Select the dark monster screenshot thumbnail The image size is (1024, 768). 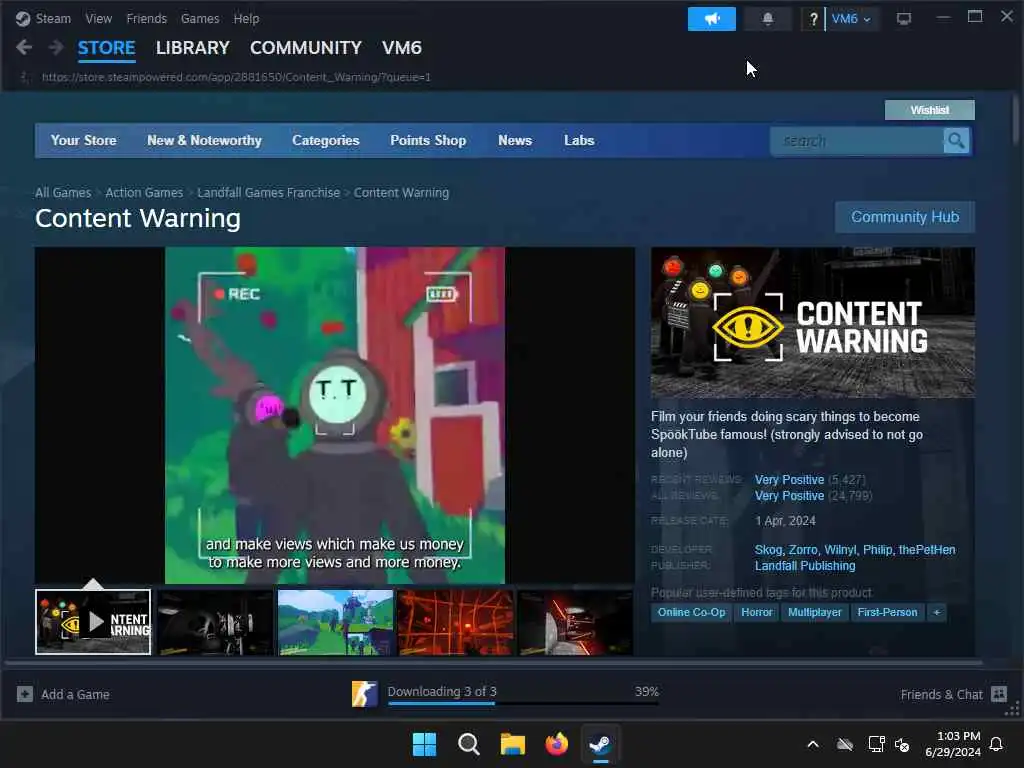click(215, 622)
